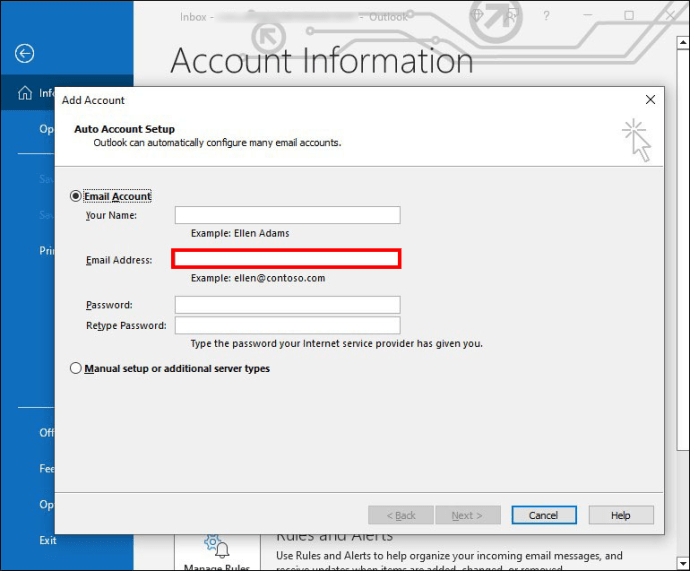Maximize the Outlook window
690x571 pixels.
pos(629,16)
